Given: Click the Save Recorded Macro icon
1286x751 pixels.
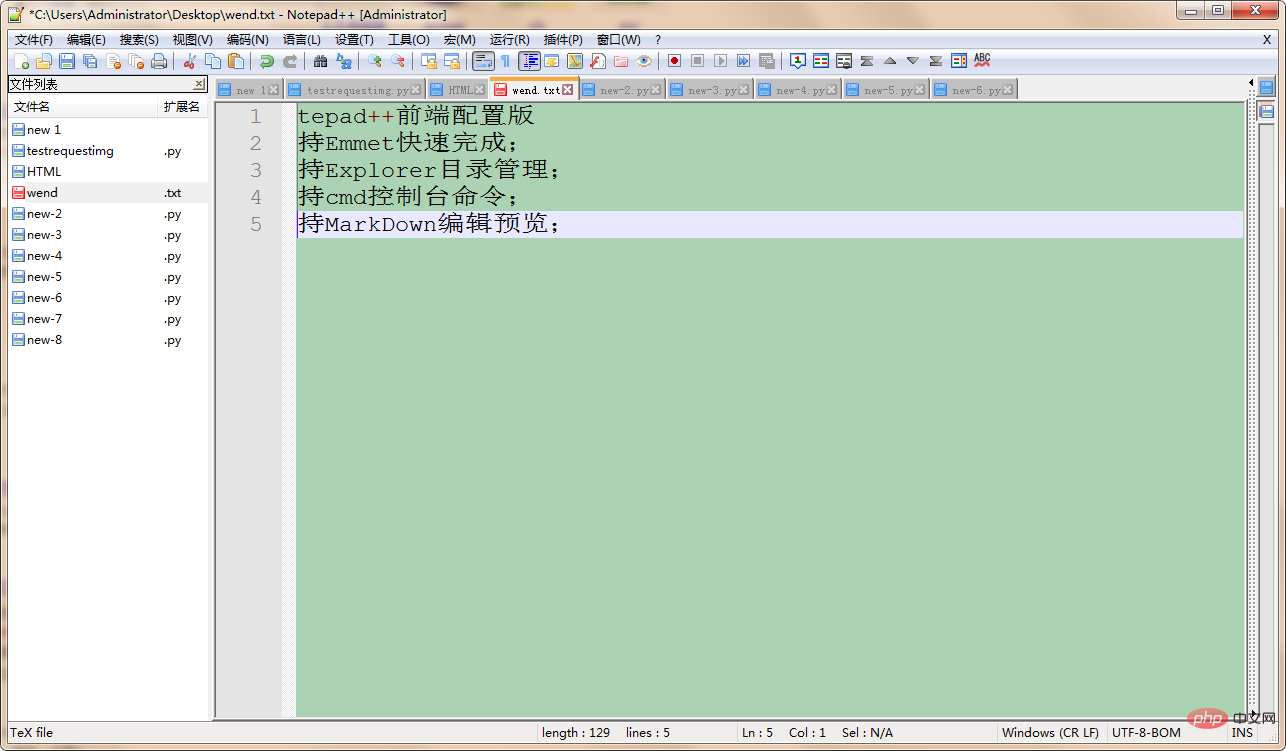Looking at the screenshot, I should pyautogui.click(x=767, y=61).
